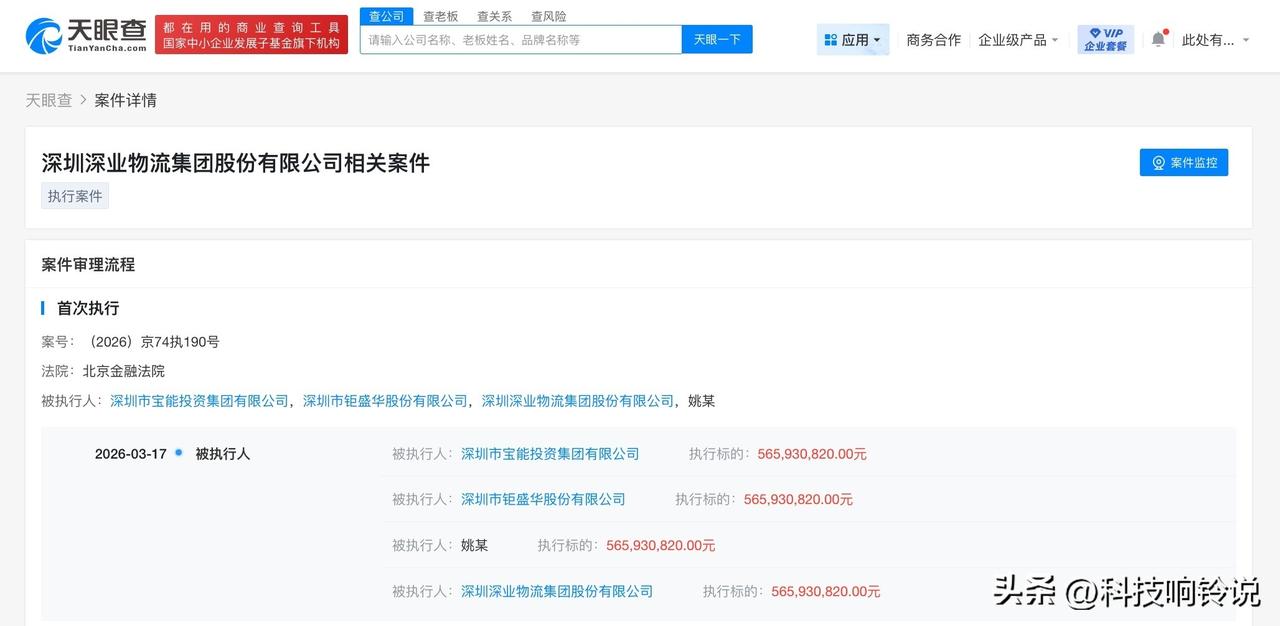
Task: Click the 案件监控 button
Action: pos(1184,162)
